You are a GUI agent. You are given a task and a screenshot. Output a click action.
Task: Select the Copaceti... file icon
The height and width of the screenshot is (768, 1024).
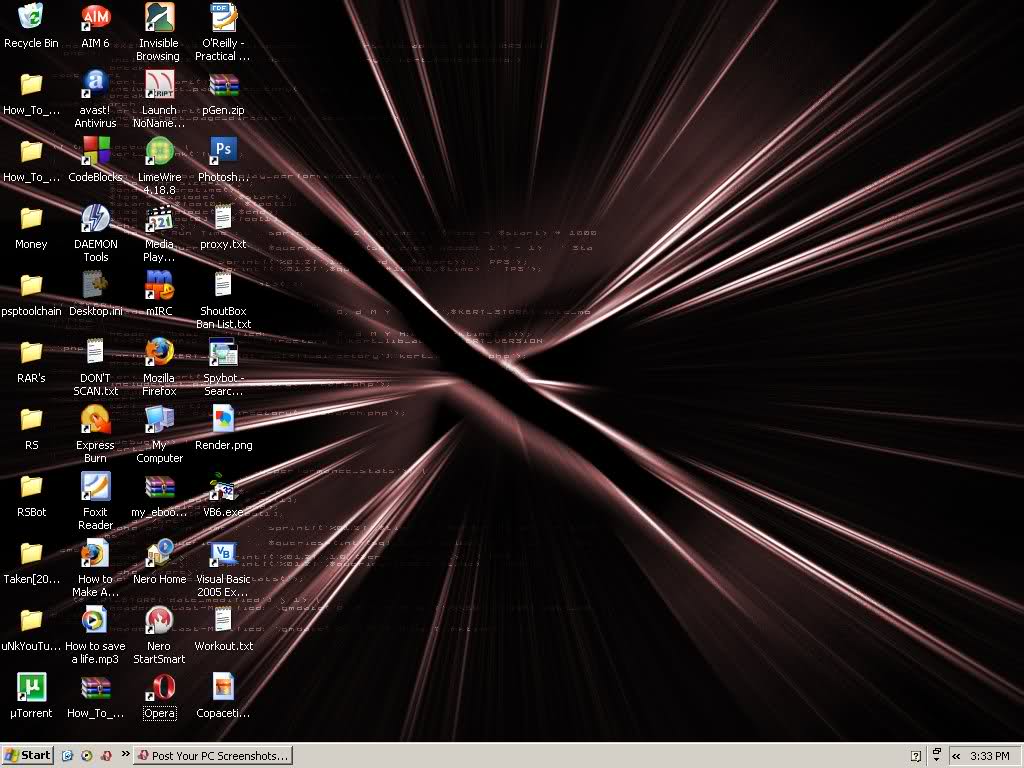(223, 688)
